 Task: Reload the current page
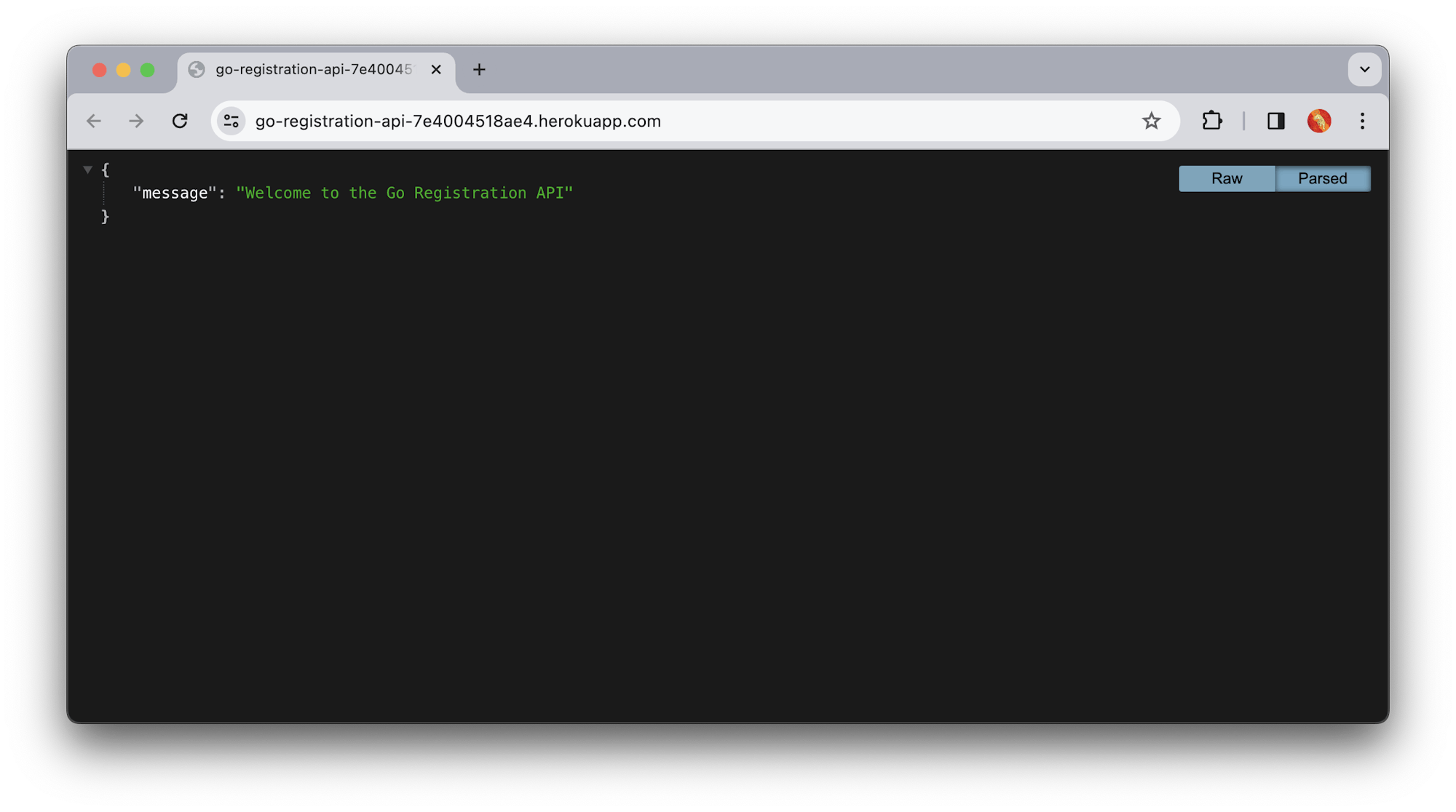pyautogui.click(x=180, y=121)
